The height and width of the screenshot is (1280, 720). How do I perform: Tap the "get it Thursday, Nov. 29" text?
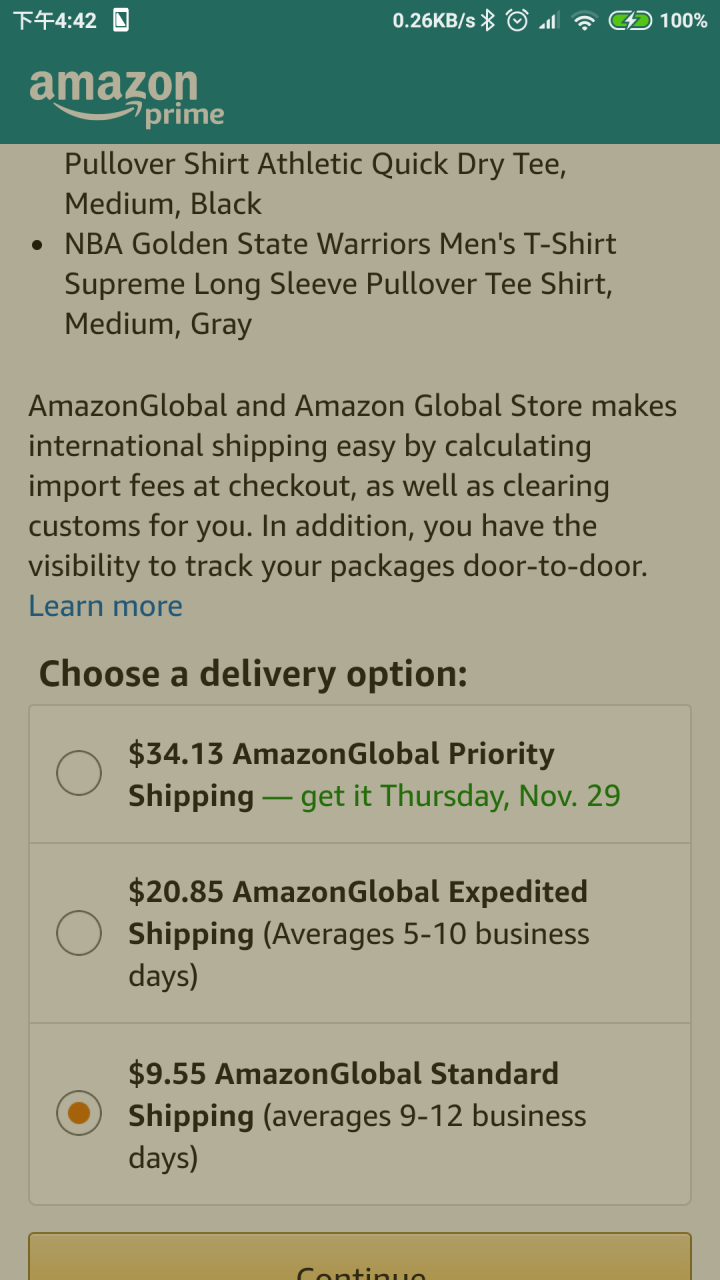pyautogui.click(x=461, y=796)
